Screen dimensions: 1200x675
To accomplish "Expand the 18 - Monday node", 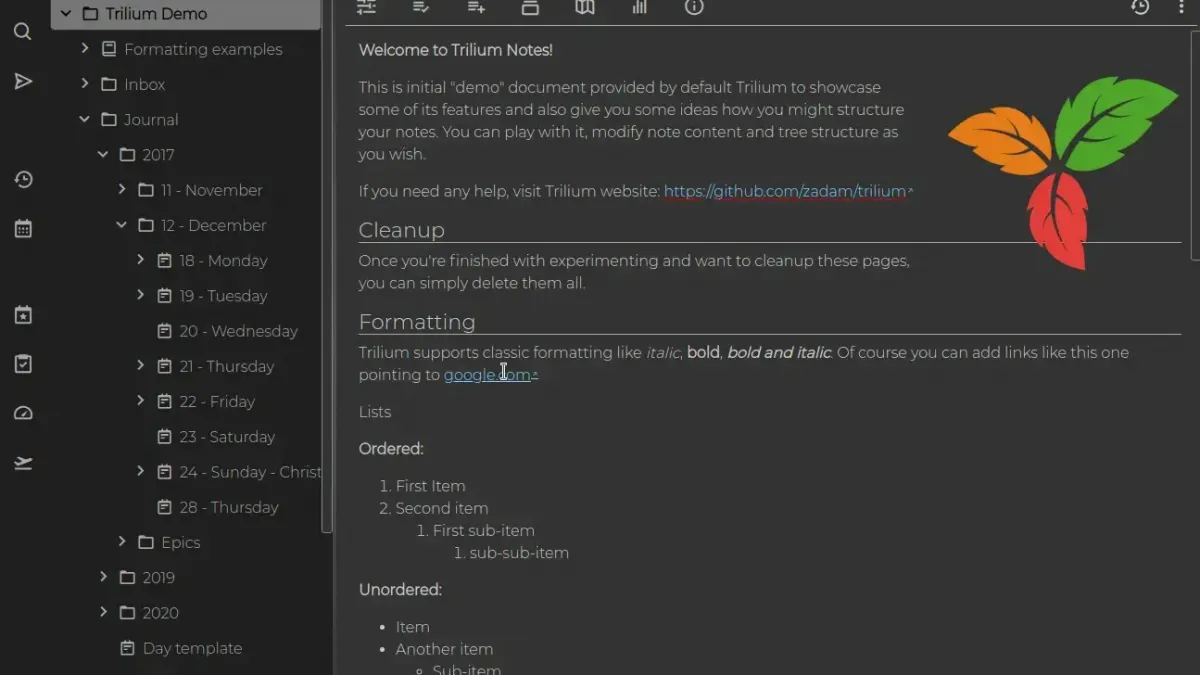I will click(141, 260).
